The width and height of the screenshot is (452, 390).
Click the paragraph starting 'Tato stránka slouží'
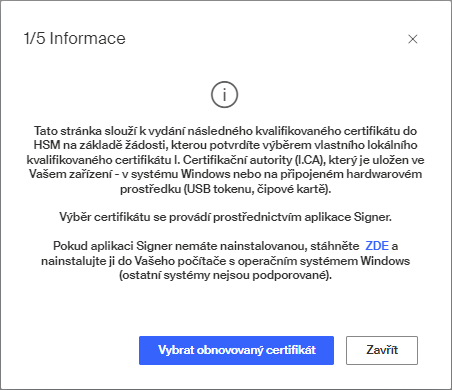(225, 160)
